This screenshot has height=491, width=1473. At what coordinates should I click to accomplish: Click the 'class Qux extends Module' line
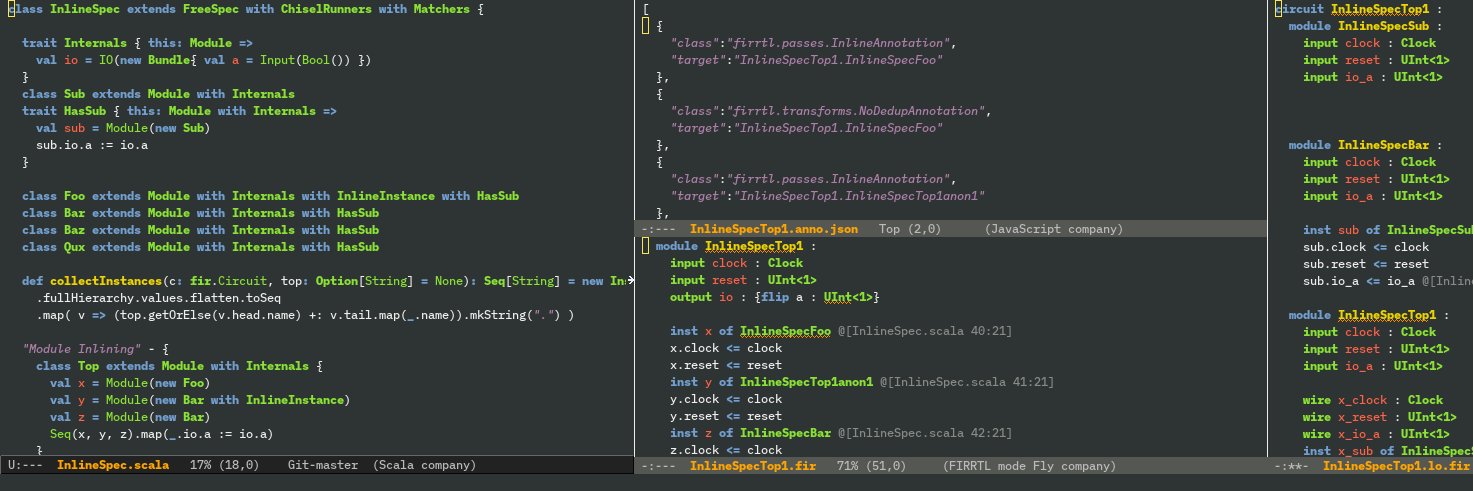pyautogui.click(x=200, y=247)
